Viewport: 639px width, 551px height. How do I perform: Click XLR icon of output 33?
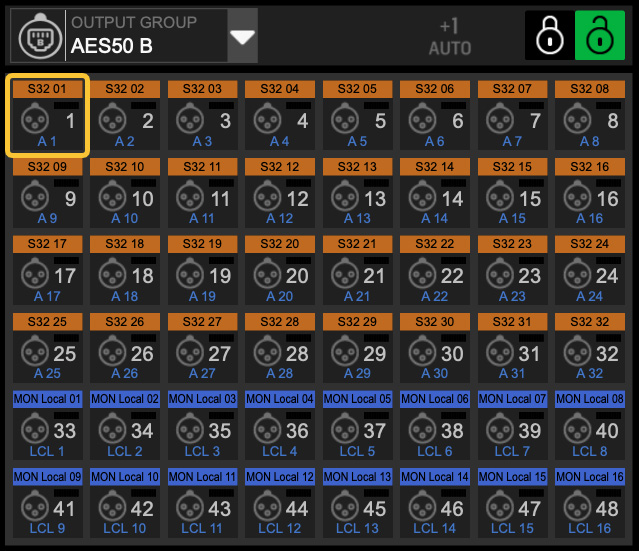point(34,431)
